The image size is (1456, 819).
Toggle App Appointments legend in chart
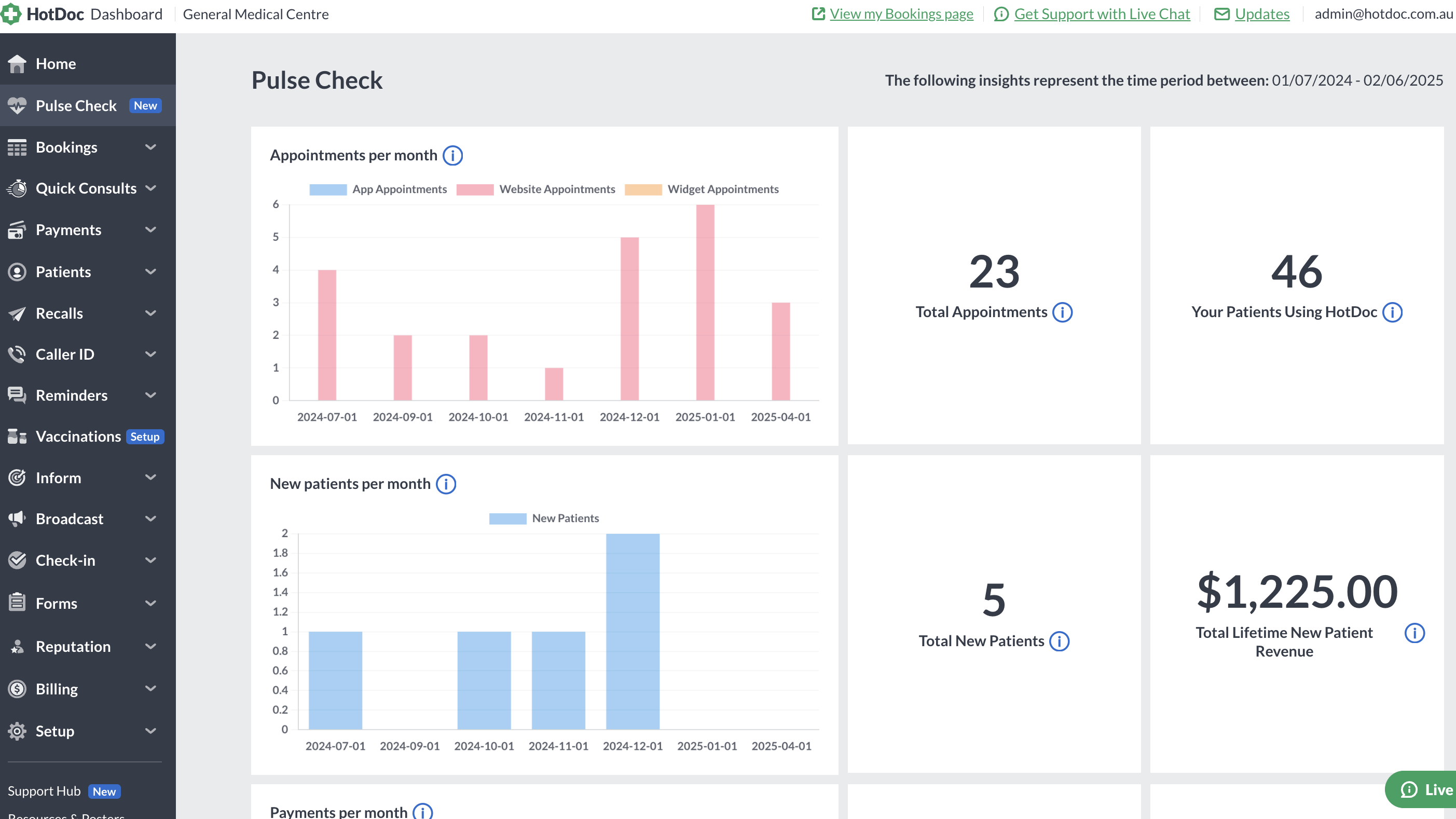pos(378,189)
